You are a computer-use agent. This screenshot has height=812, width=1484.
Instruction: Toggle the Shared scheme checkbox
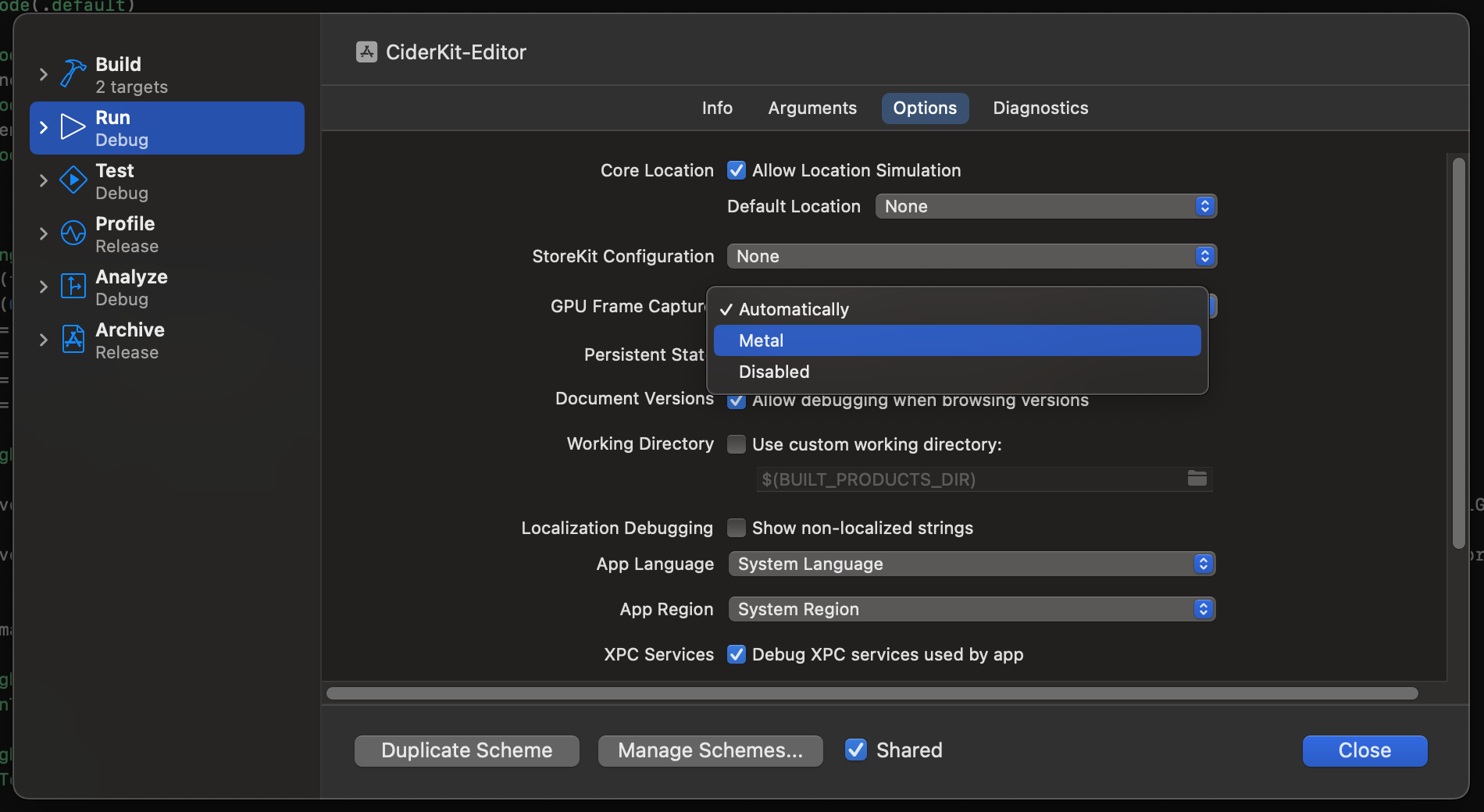click(x=856, y=750)
